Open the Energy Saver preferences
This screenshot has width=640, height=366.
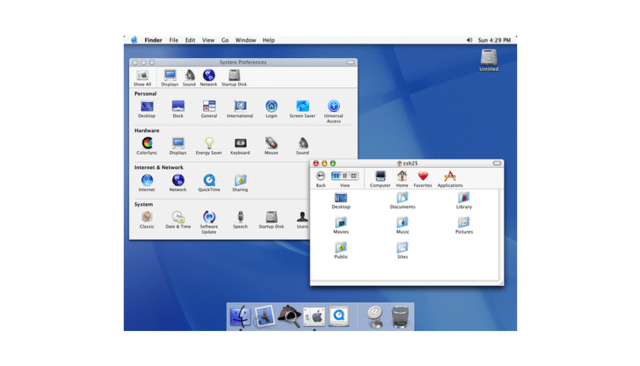[209, 146]
